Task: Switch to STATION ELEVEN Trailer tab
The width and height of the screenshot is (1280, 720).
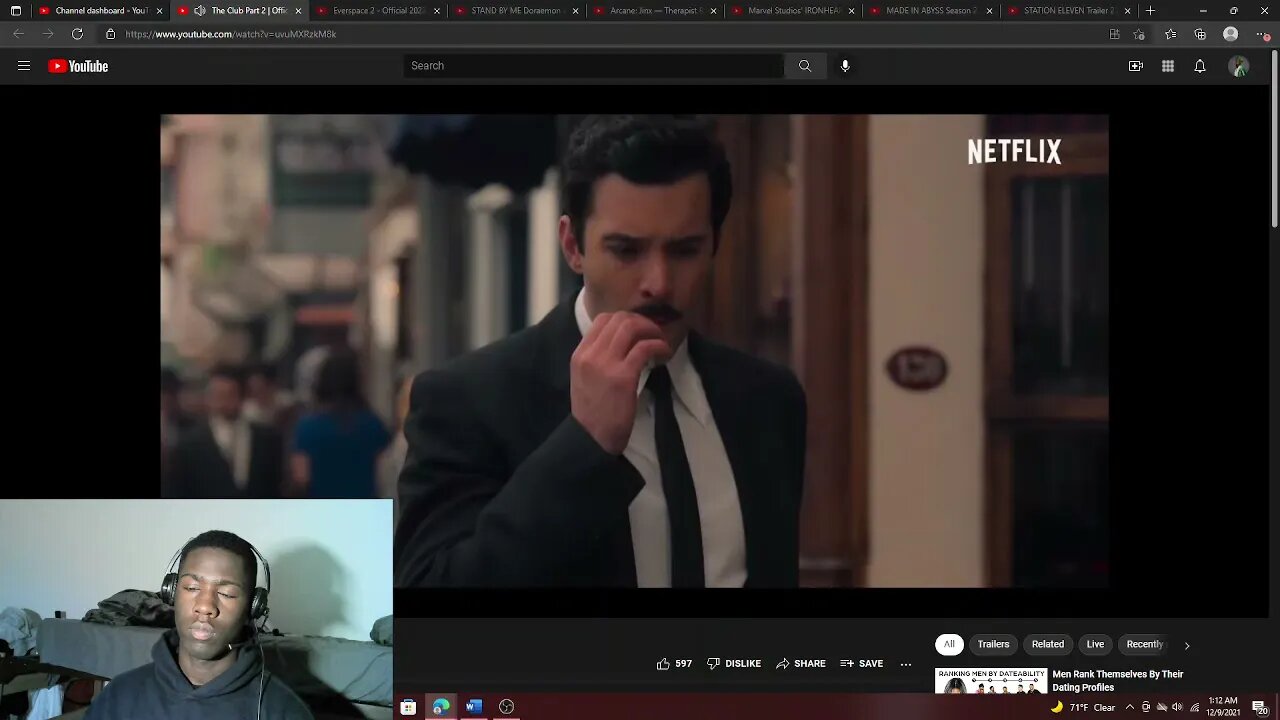Action: [x=1070, y=11]
